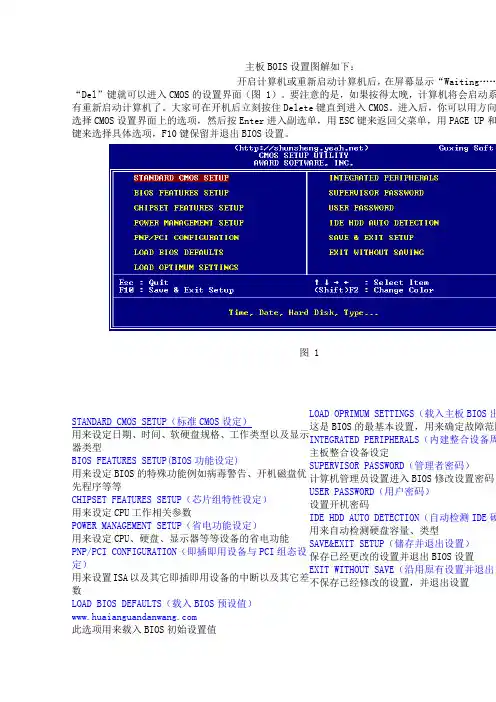Click SAVE&EXIT SETUP heading

[x=390, y=544]
